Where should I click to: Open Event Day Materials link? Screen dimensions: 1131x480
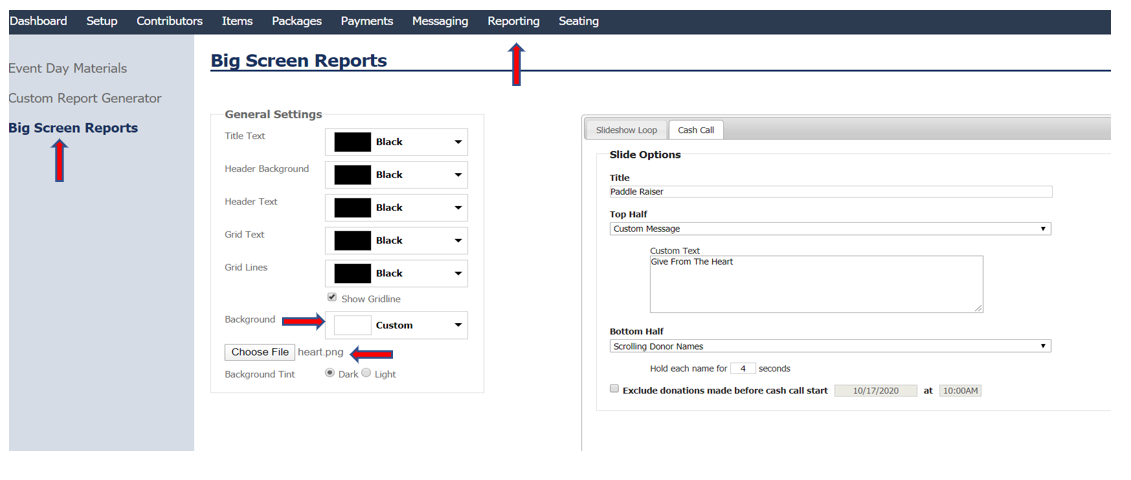coord(68,68)
